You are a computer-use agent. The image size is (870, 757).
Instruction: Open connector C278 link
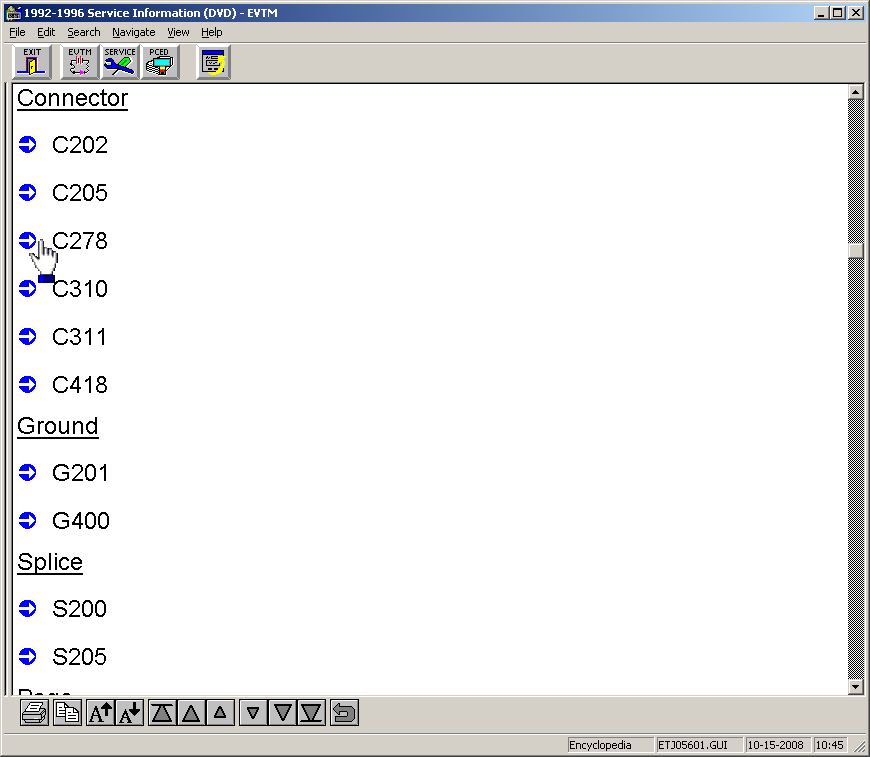click(79, 241)
